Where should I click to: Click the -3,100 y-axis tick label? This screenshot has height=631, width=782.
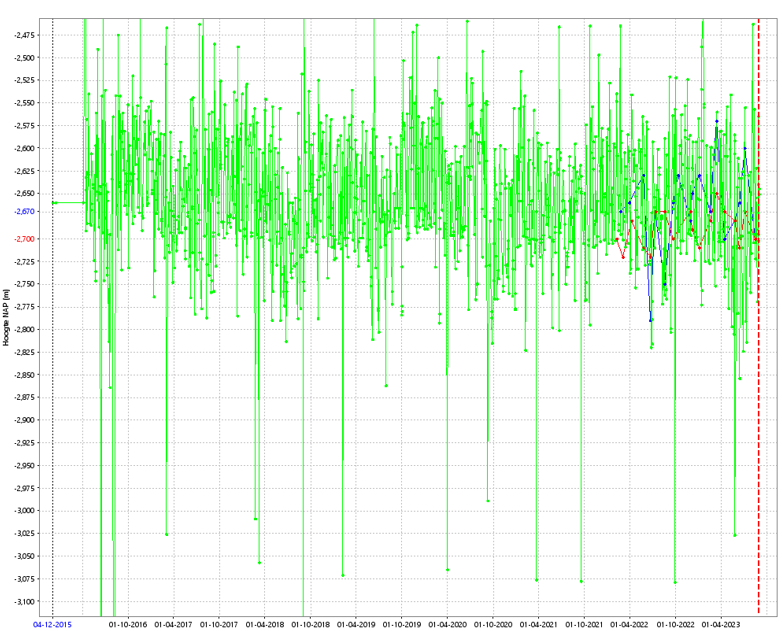coord(24,601)
